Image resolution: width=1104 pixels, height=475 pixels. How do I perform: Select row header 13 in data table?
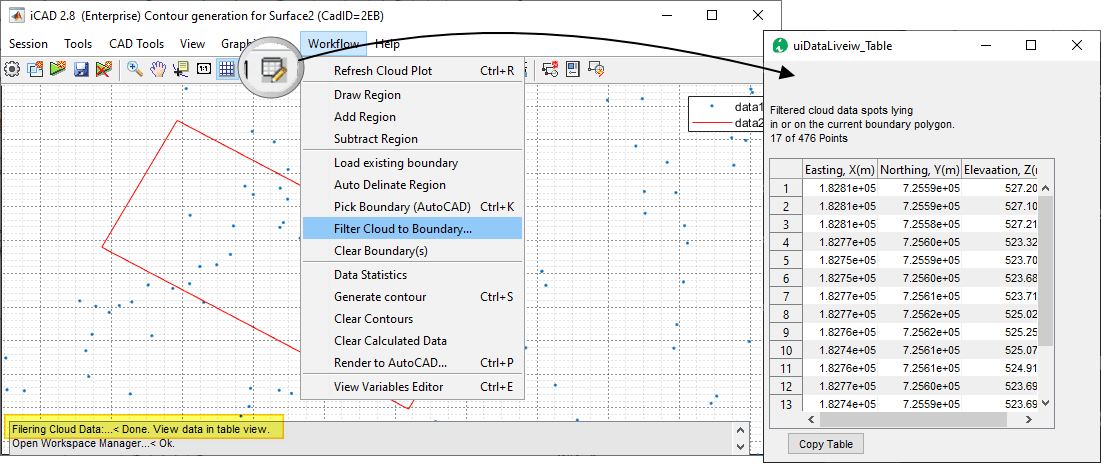[786, 404]
